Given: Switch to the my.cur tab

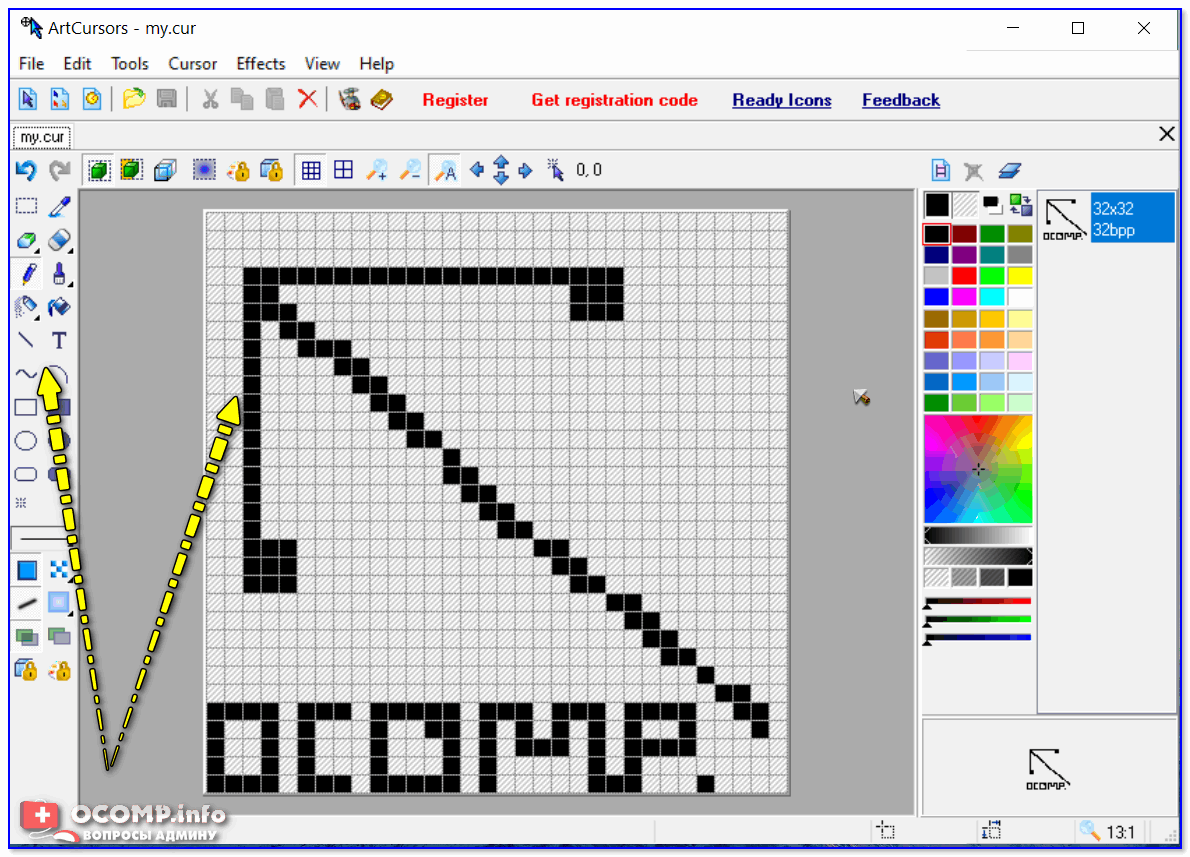Looking at the screenshot, I should [x=42, y=137].
